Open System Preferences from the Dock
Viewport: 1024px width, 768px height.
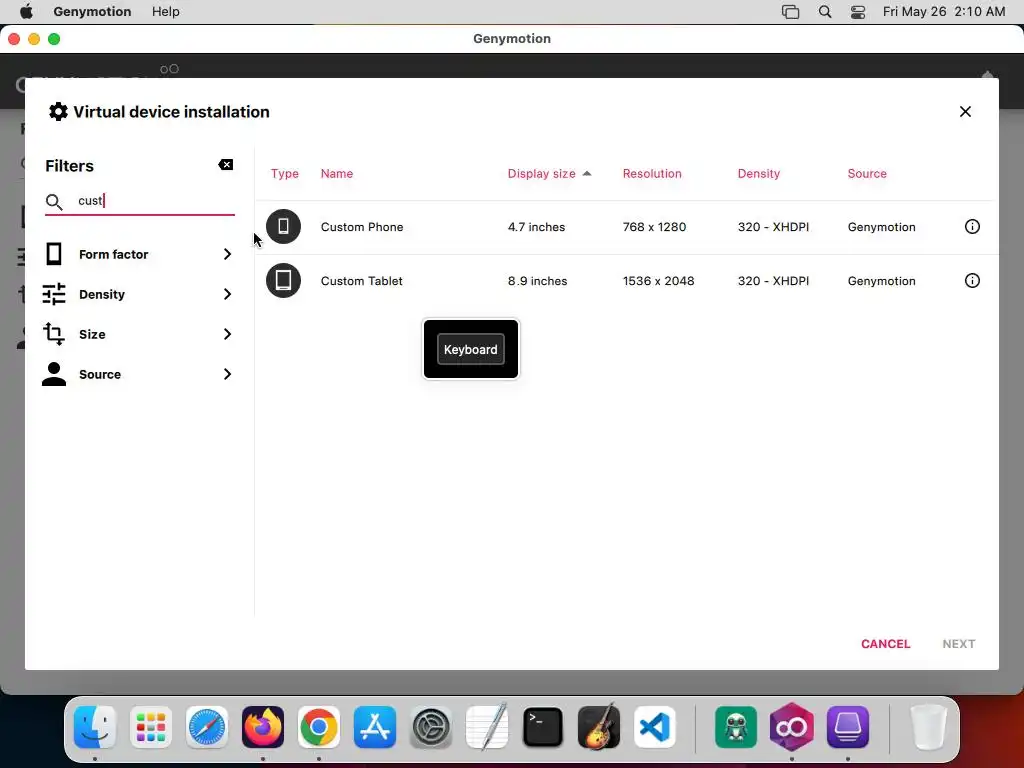[431, 727]
